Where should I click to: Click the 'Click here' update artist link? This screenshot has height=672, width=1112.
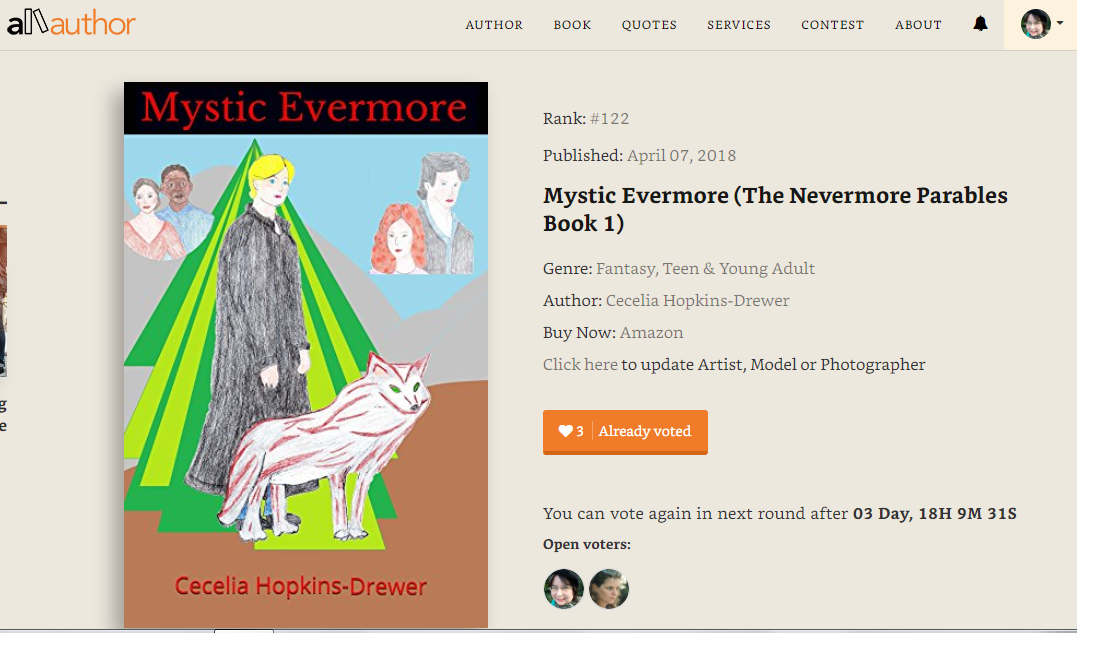click(x=580, y=364)
